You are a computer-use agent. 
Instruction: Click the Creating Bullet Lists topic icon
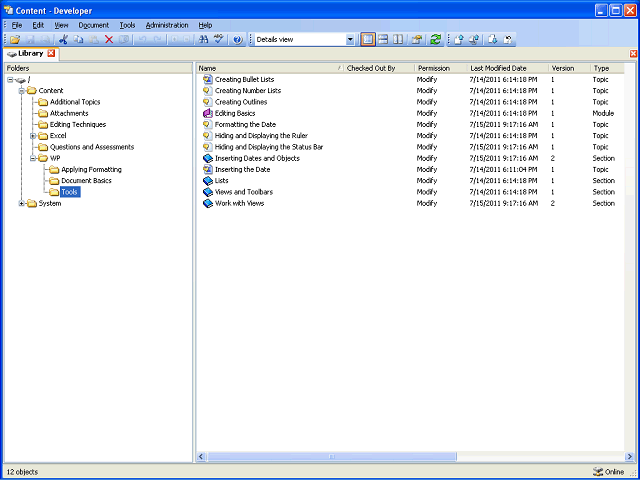[x=208, y=79]
